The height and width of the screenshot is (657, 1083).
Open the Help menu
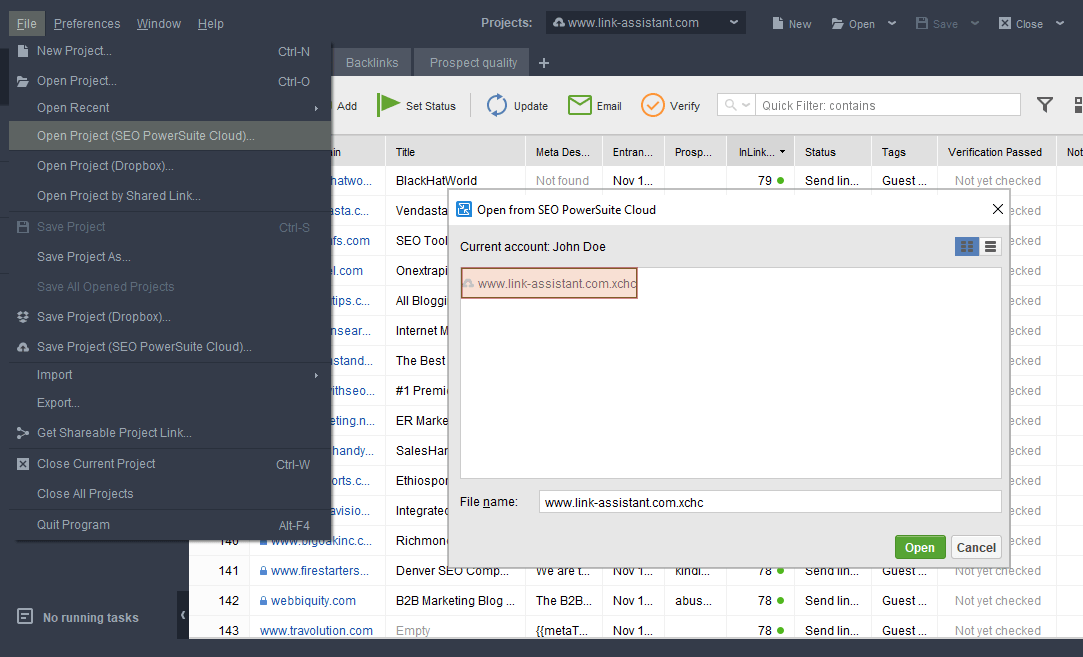211,23
